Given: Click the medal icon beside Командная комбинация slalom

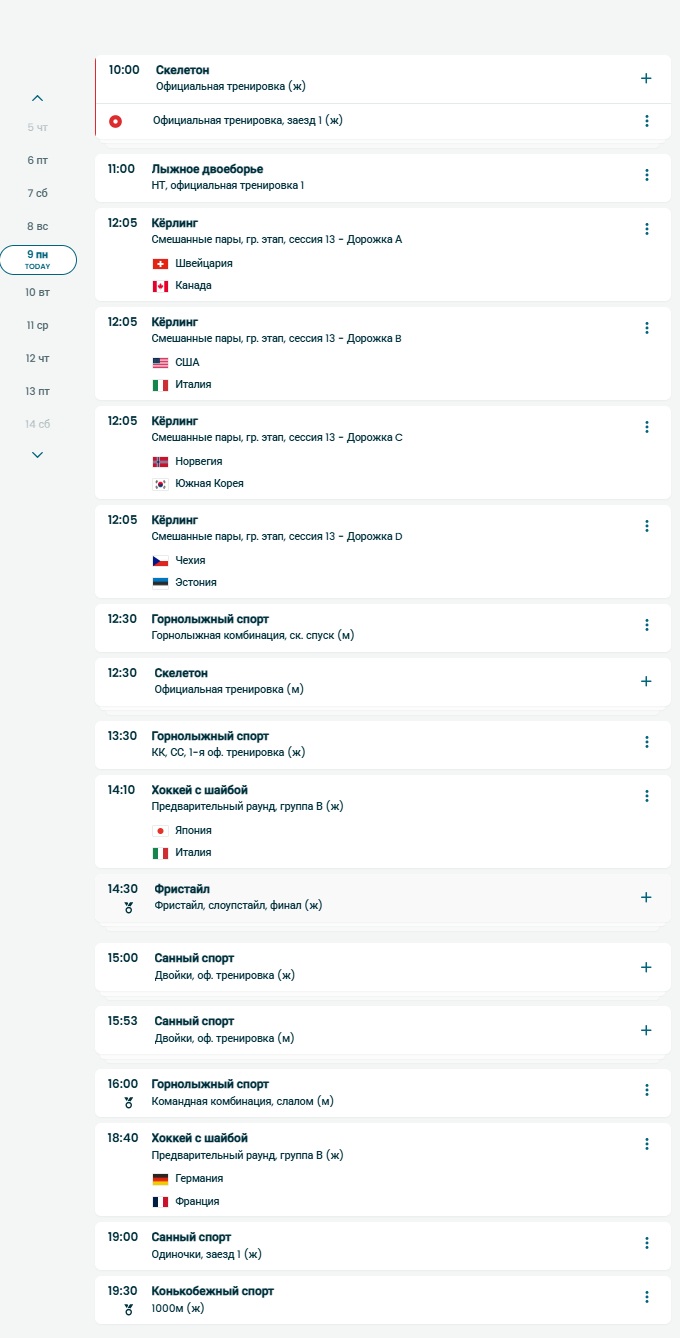Looking at the screenshot, I should pos(128,1102).
